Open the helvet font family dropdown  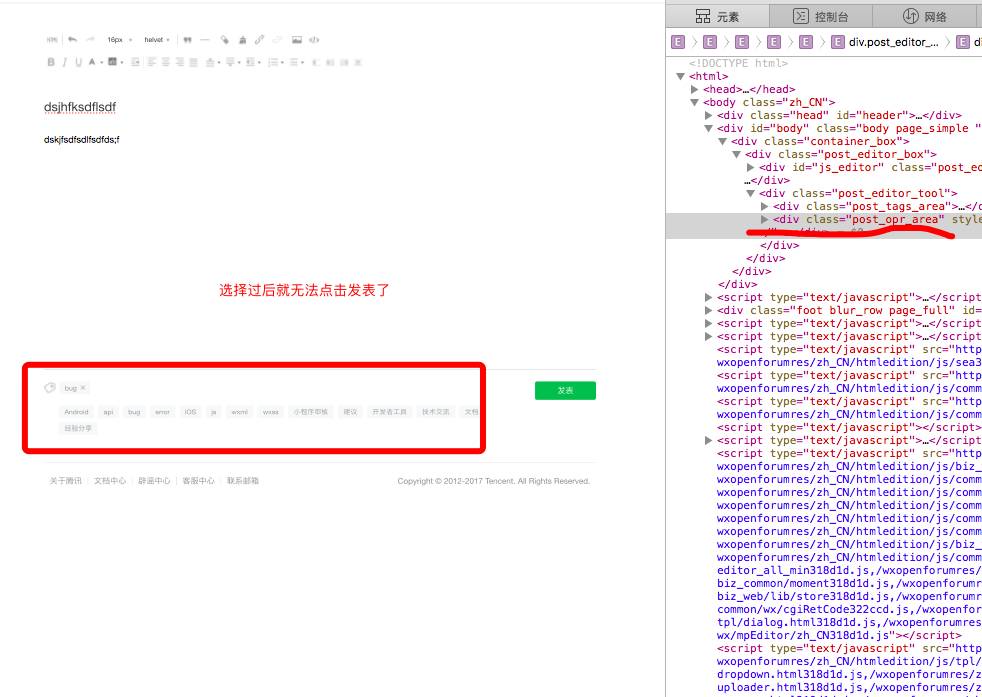click(x=157, y=40)
